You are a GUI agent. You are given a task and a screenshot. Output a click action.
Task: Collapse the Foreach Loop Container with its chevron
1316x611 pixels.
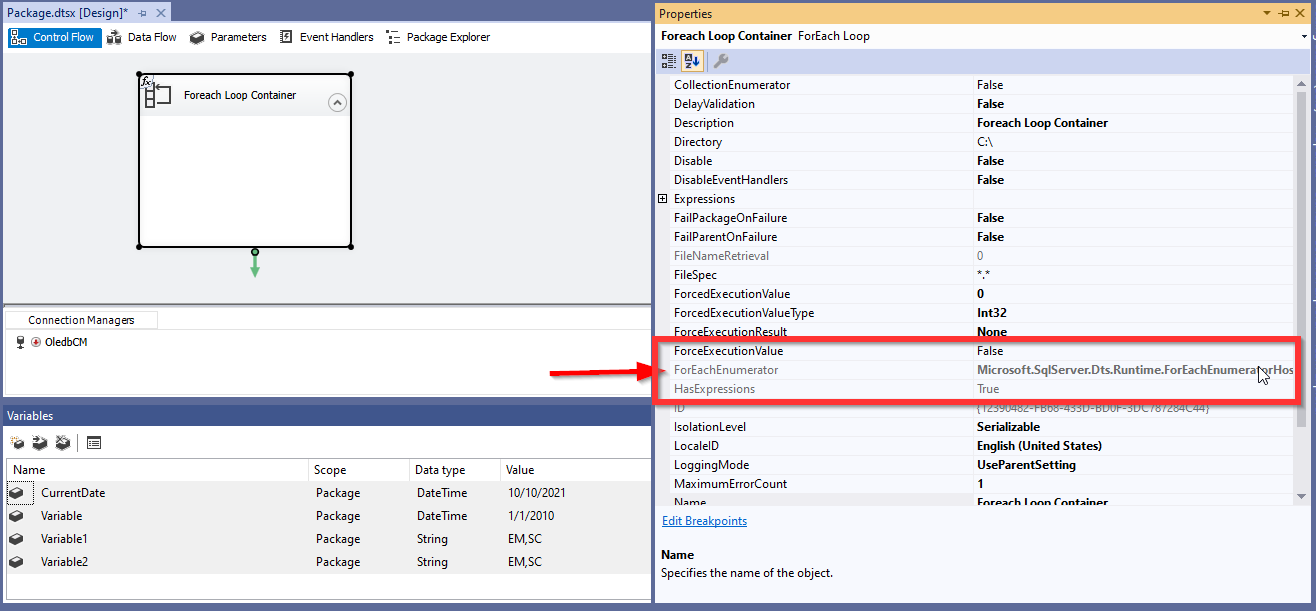pyautogui.click(x=337, y=102)
